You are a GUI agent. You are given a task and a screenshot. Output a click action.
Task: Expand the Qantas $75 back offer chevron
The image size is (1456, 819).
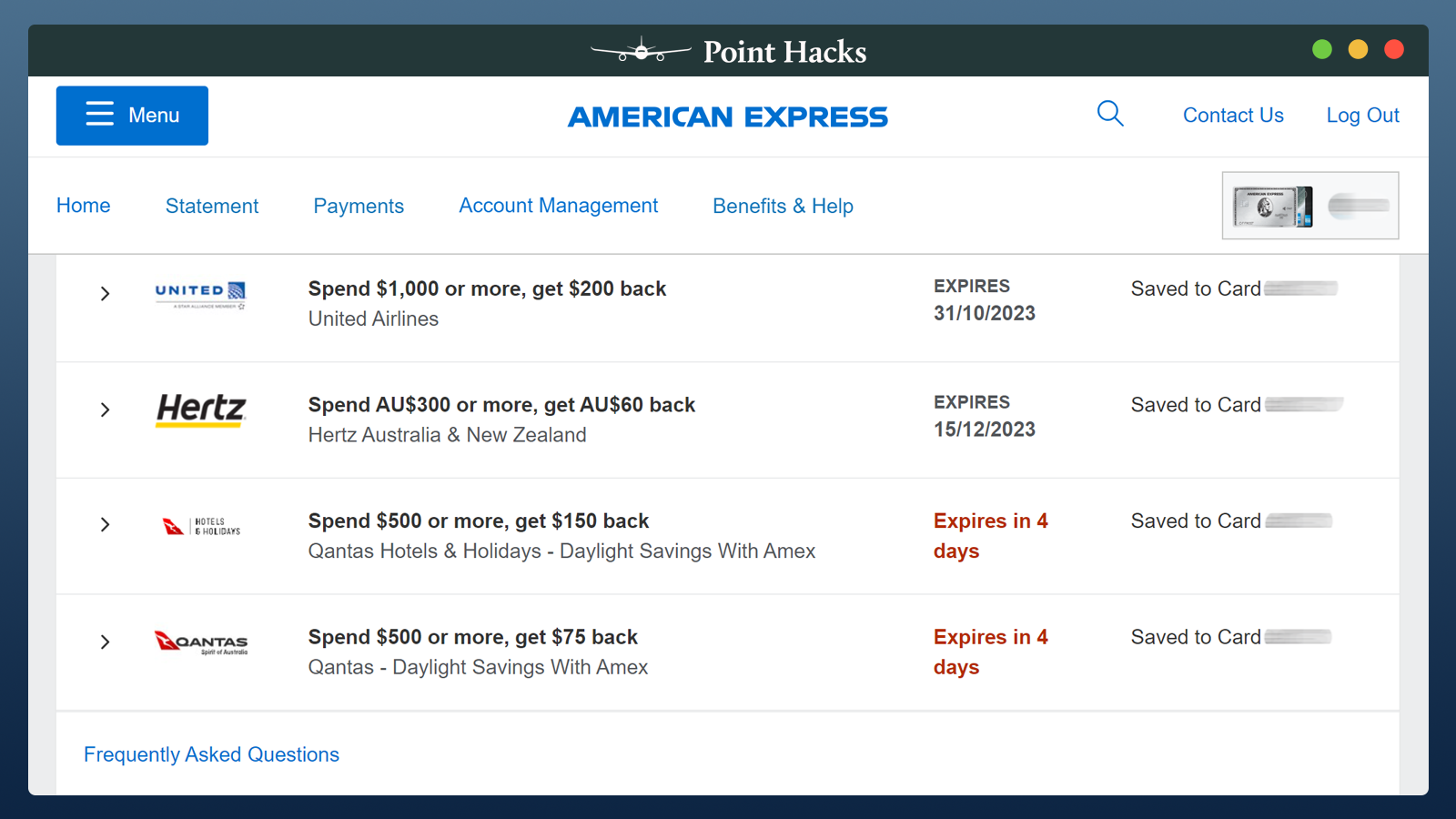point(105,642)
